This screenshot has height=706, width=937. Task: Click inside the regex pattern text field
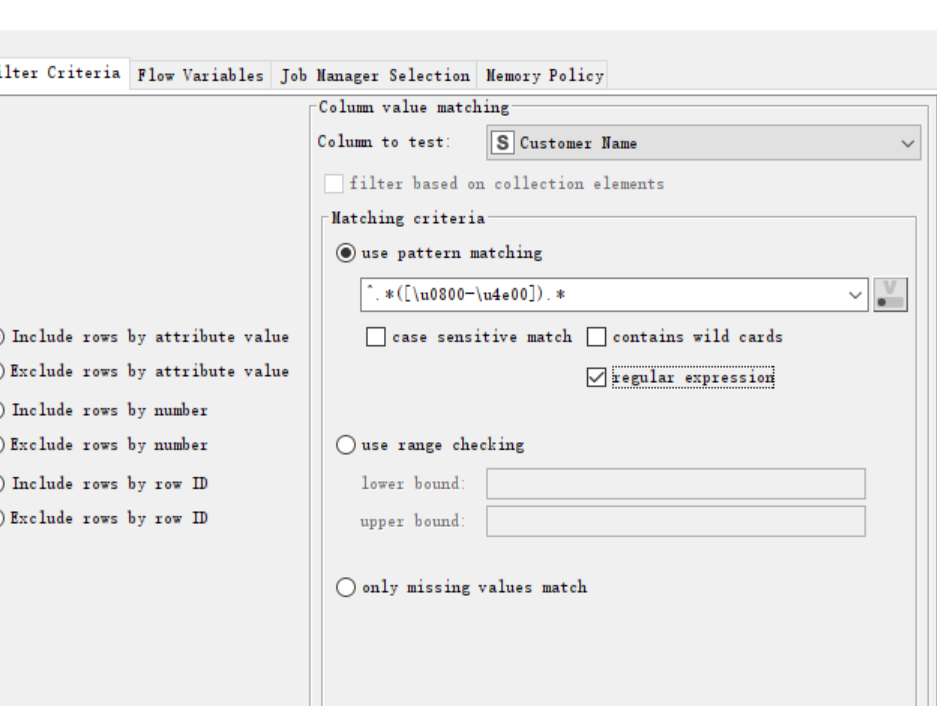tap(600, 296)
